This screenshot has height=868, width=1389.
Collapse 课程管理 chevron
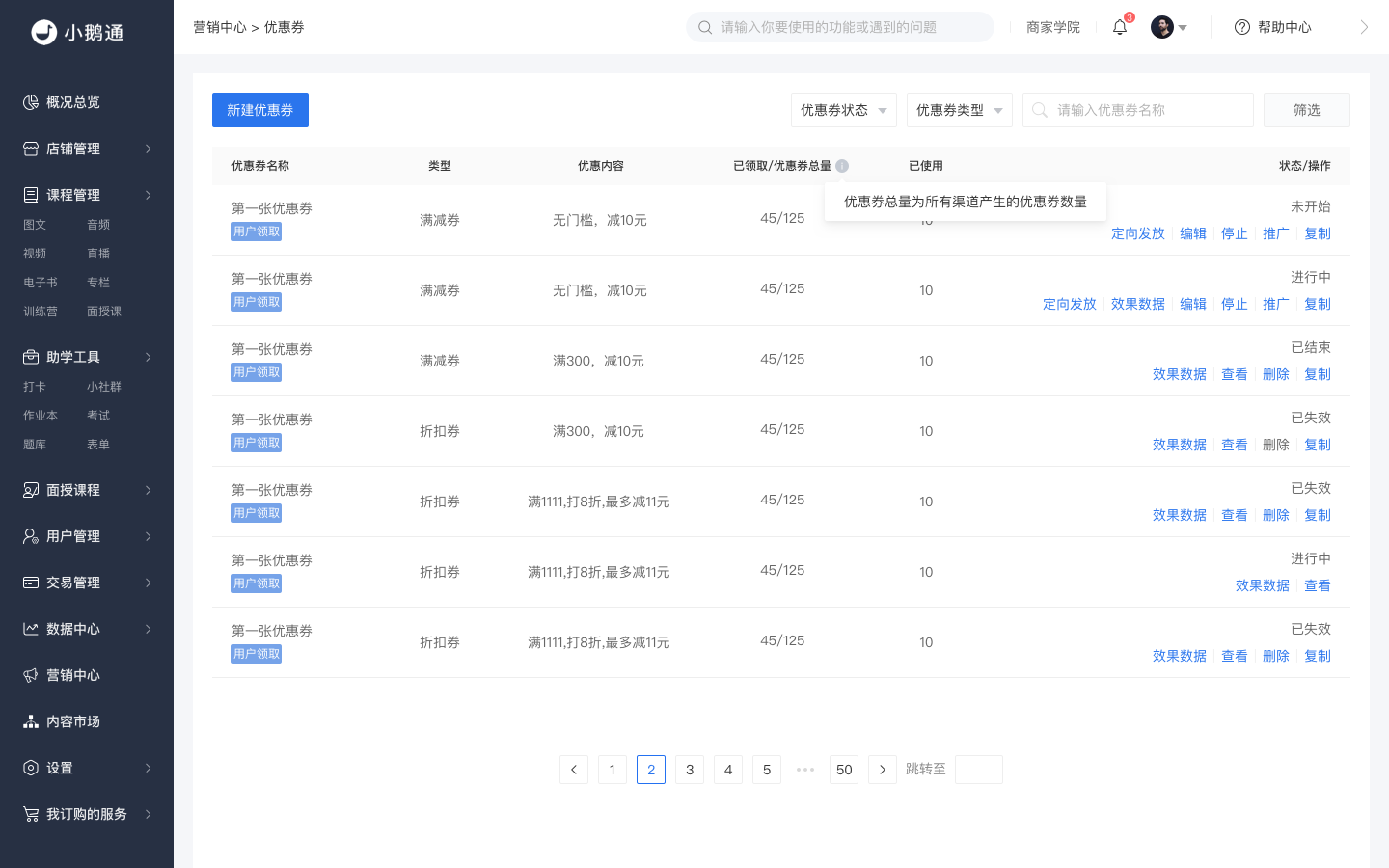tap(149, 195)
